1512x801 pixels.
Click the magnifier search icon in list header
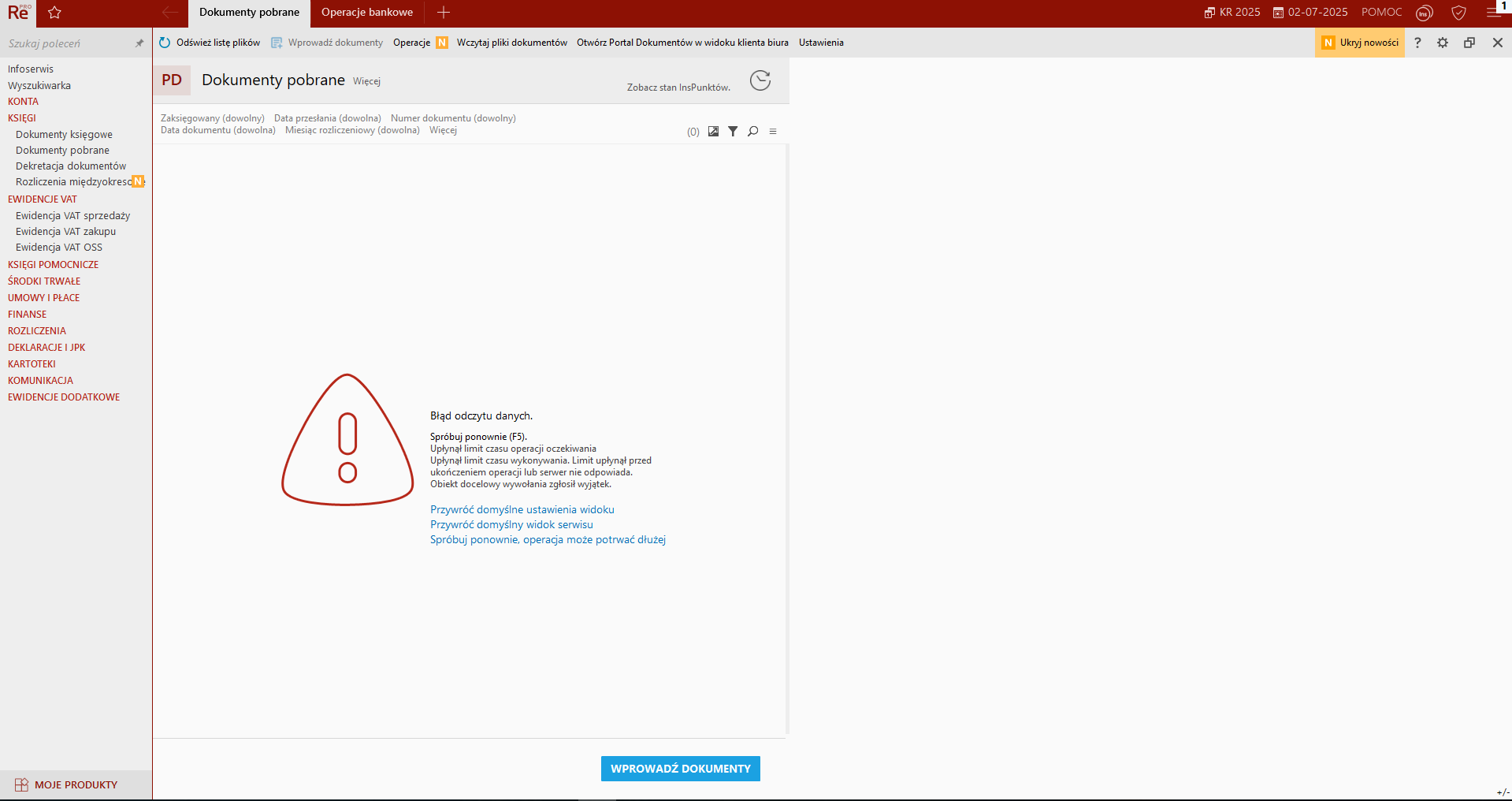[x=753, y=132]
